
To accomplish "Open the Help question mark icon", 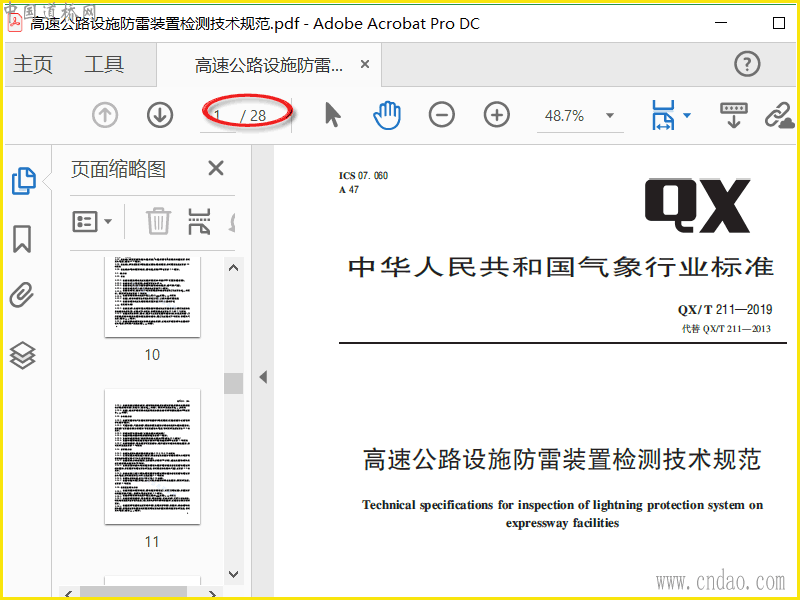I will (747, 64).
